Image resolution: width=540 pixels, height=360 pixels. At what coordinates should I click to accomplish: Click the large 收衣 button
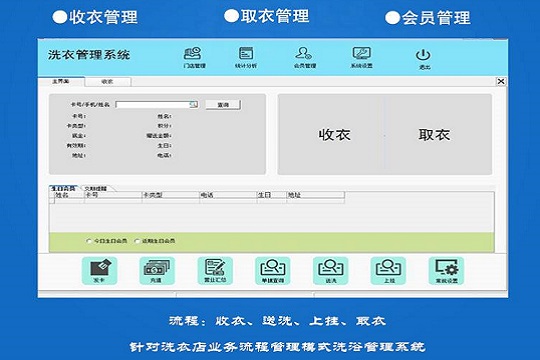334,135
